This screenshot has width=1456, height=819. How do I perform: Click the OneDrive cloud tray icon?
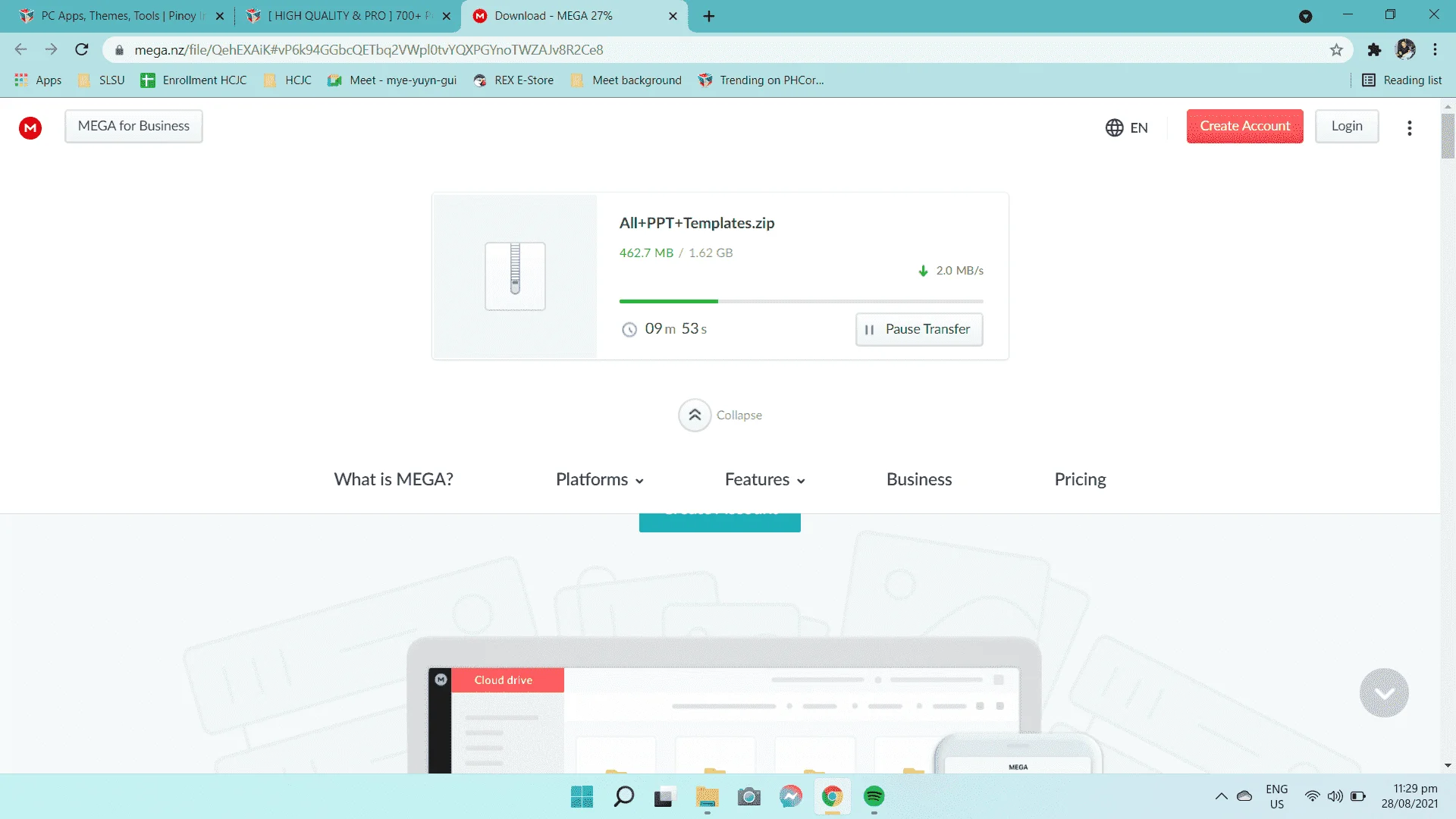click(x=1244, y=796)
